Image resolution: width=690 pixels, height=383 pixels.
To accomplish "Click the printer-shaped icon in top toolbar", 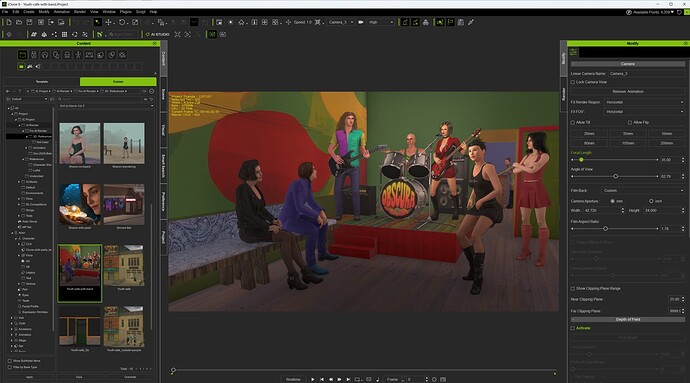I will (426, 22).
